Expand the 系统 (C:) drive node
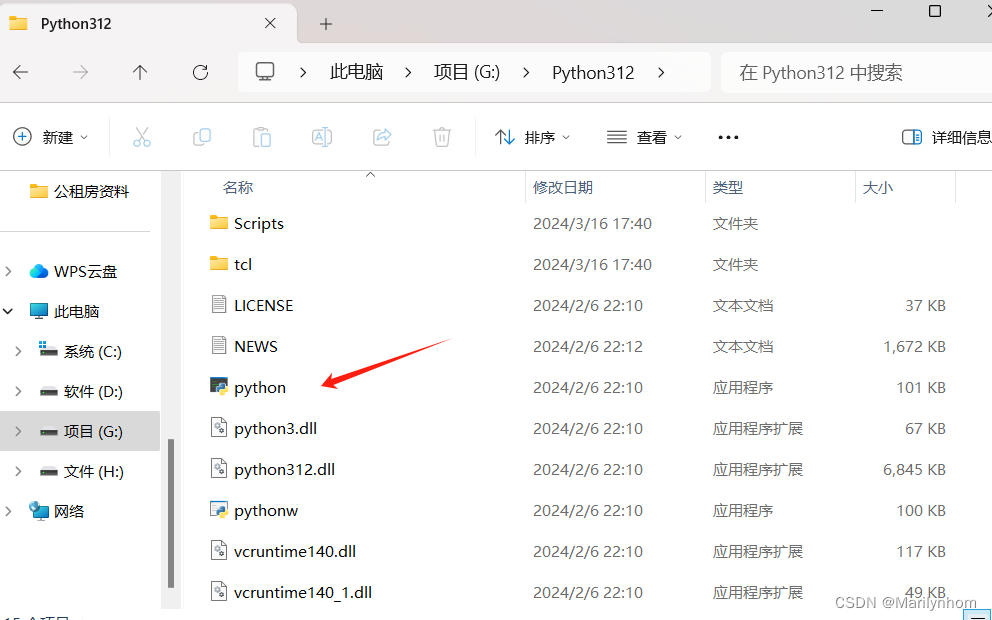Image resolution: width=992 pixels, height=620 pixels. [x=18, y=351]
